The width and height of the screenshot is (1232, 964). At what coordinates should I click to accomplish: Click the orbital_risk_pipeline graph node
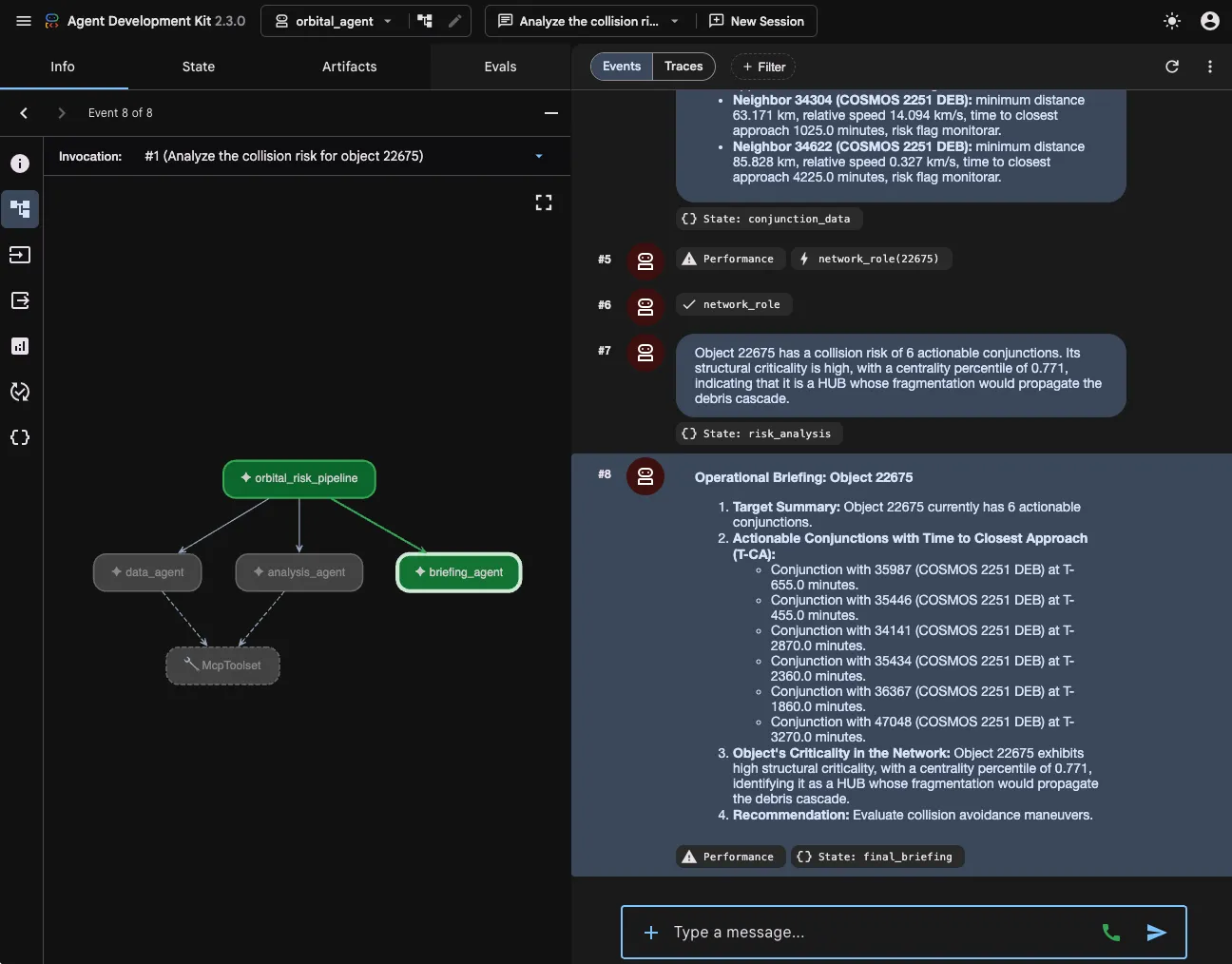coord(299,478)
